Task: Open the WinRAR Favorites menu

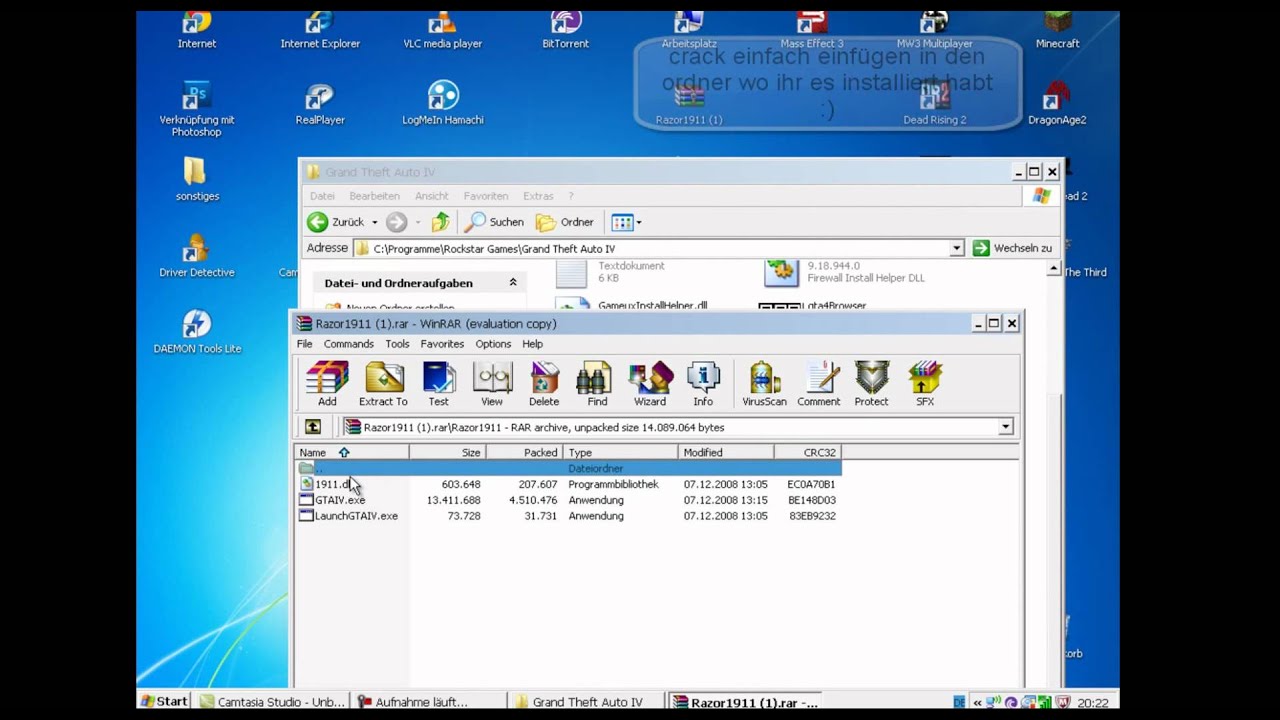Action: click(442, 344)
